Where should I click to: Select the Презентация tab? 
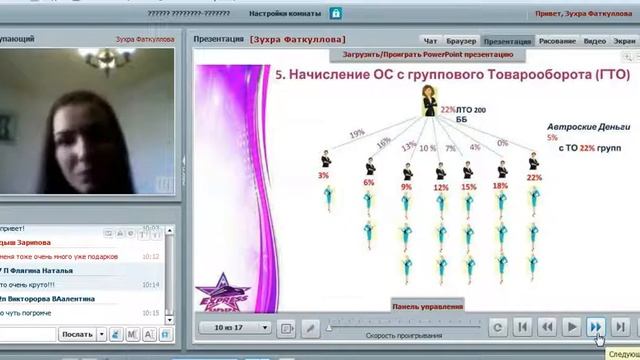507,41
